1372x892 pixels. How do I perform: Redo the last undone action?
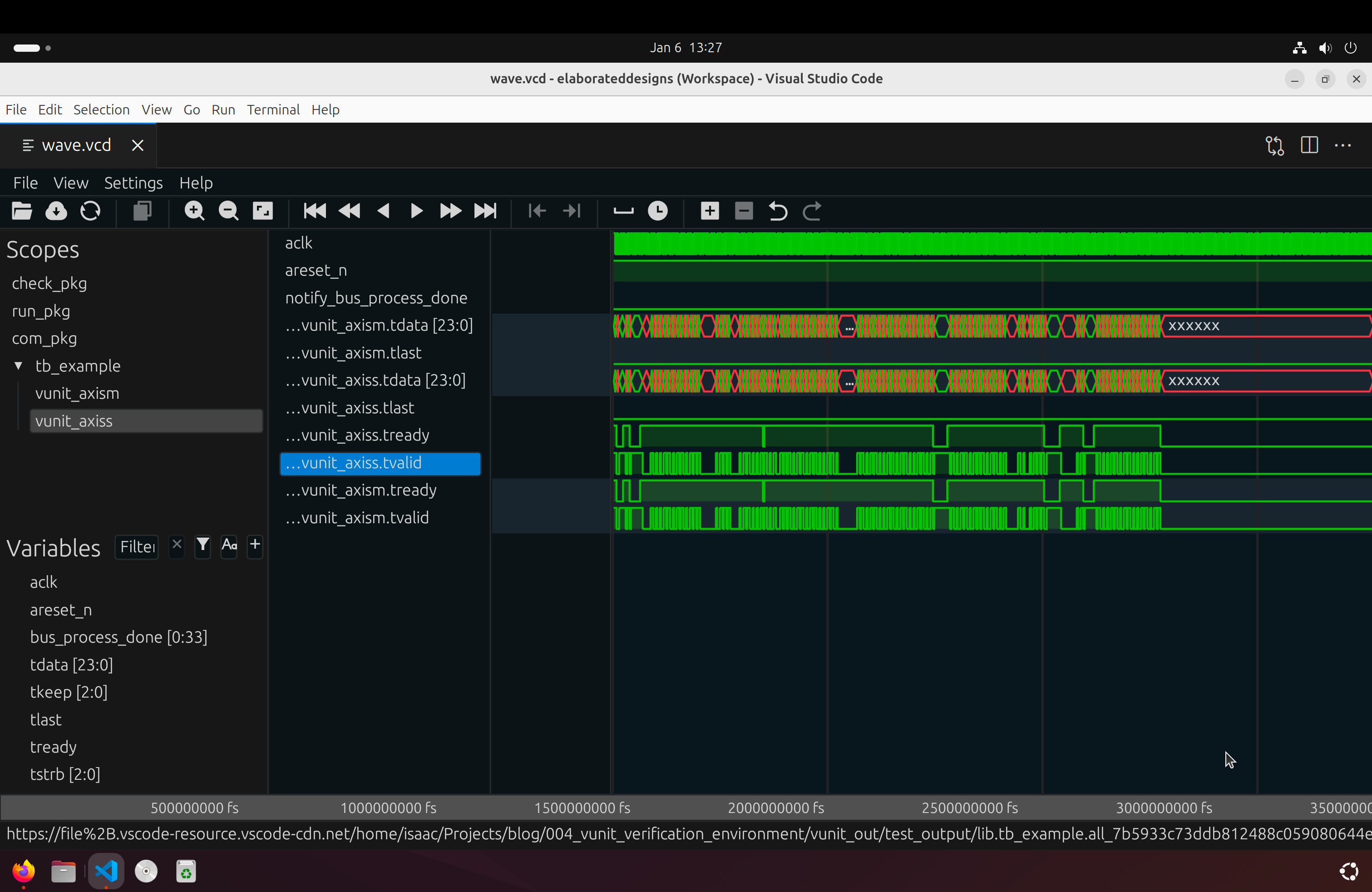coord(812,211)
